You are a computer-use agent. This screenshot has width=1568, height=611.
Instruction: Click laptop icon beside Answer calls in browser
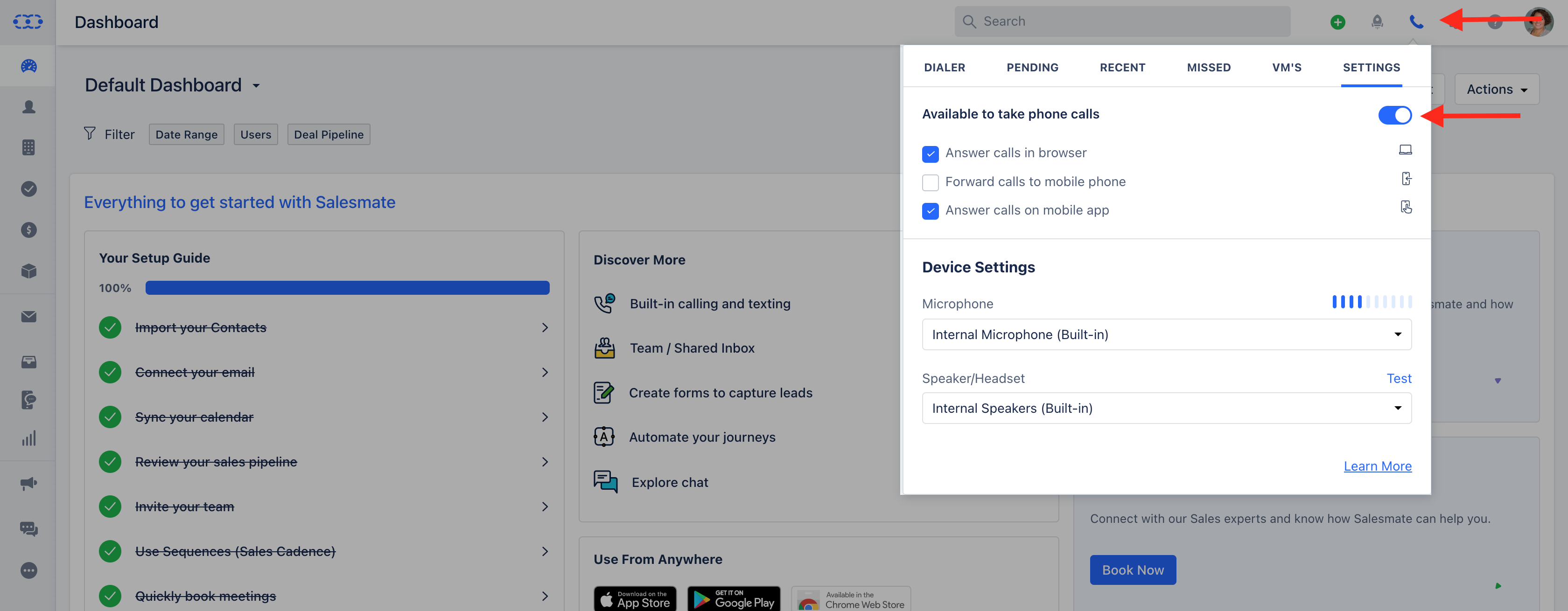tap(1405, 150)
